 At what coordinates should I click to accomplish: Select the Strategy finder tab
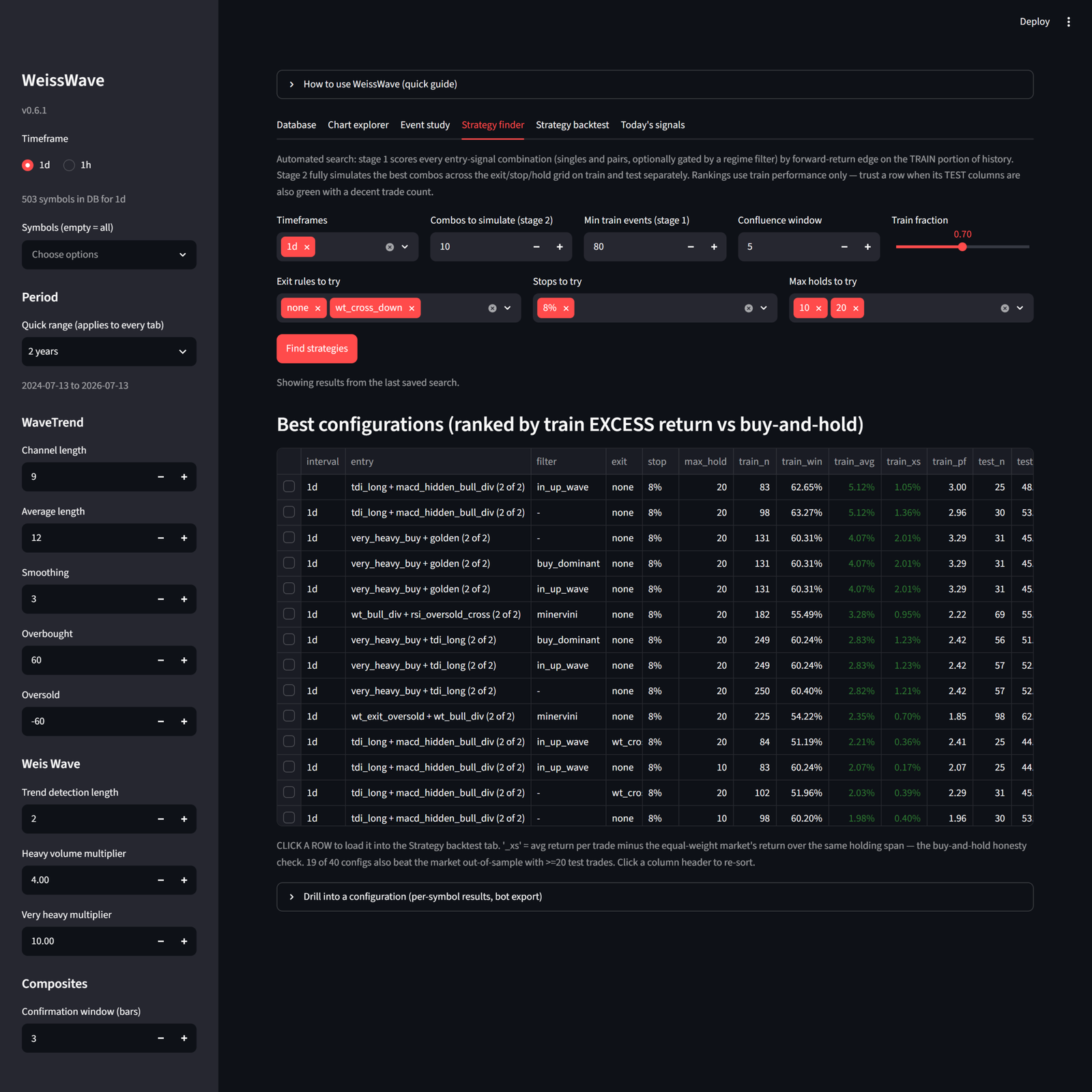(x=493, y=125)
